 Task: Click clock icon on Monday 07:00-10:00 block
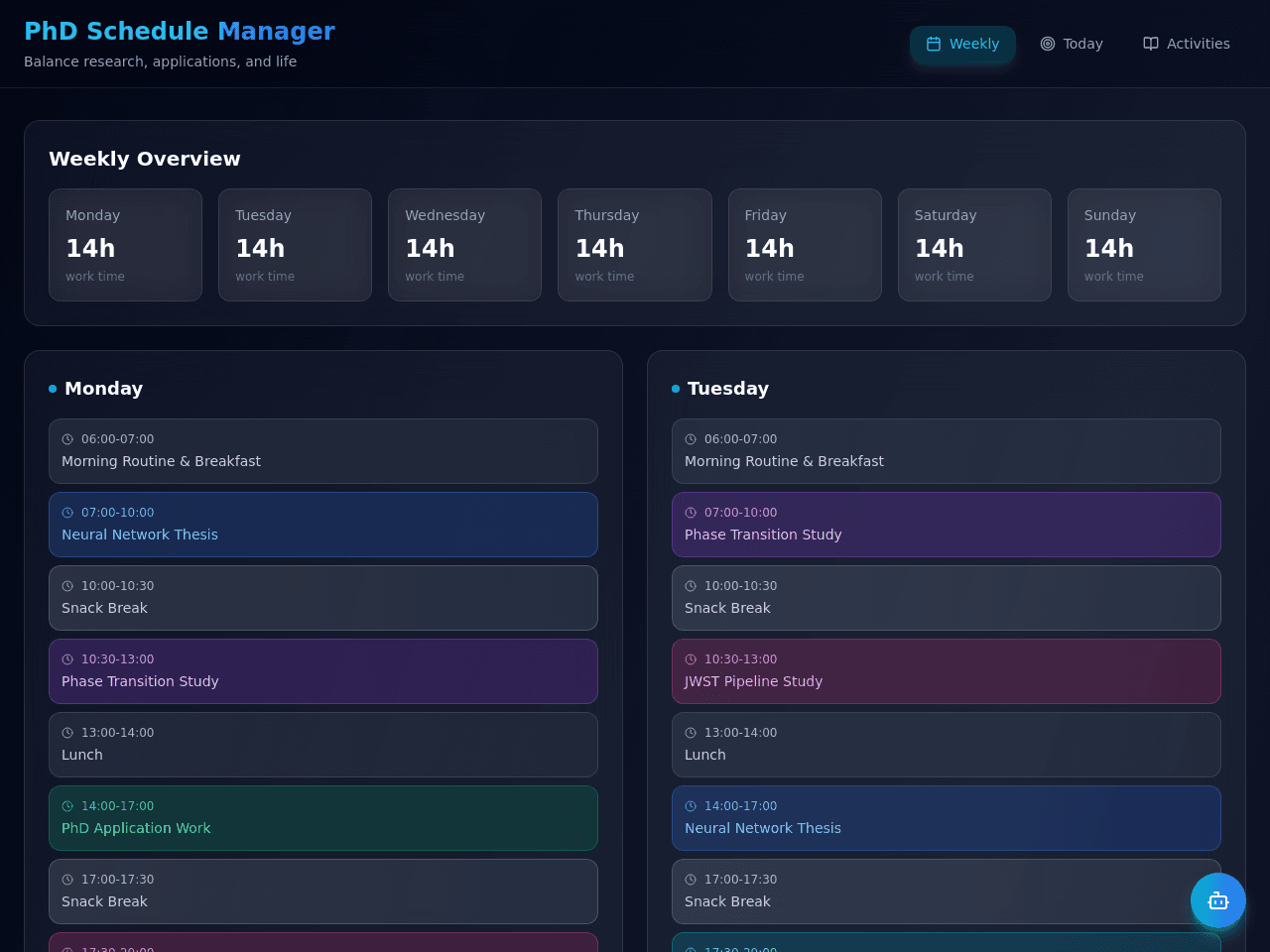[x=67, y=513]
